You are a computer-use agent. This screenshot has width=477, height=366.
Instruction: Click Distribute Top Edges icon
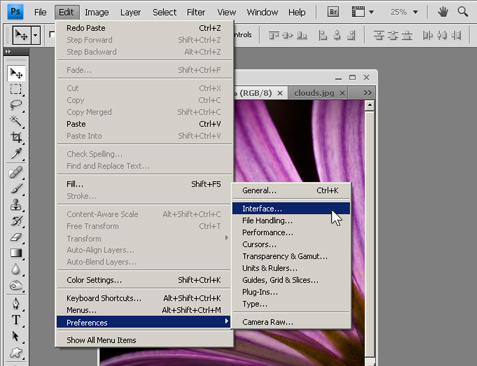(378, 35)
